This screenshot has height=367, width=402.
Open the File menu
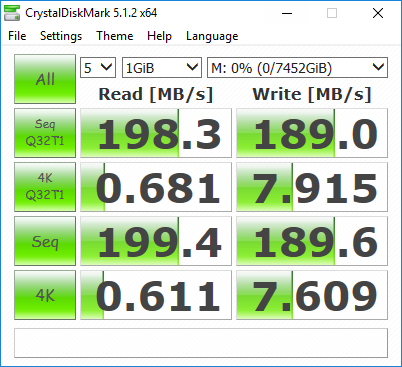click(17, 36)
